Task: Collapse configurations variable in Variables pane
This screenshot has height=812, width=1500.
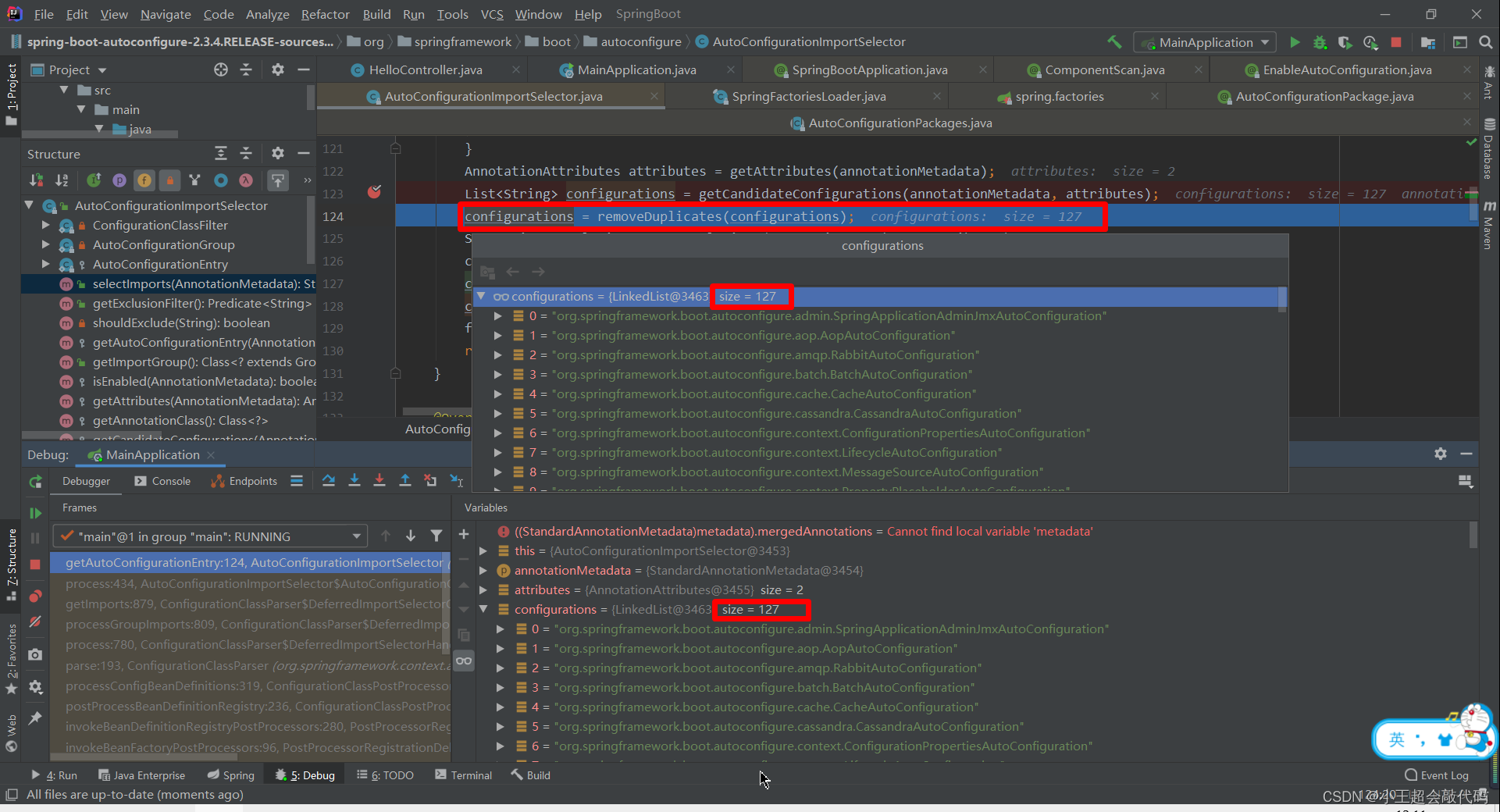Action: [483, 609]
